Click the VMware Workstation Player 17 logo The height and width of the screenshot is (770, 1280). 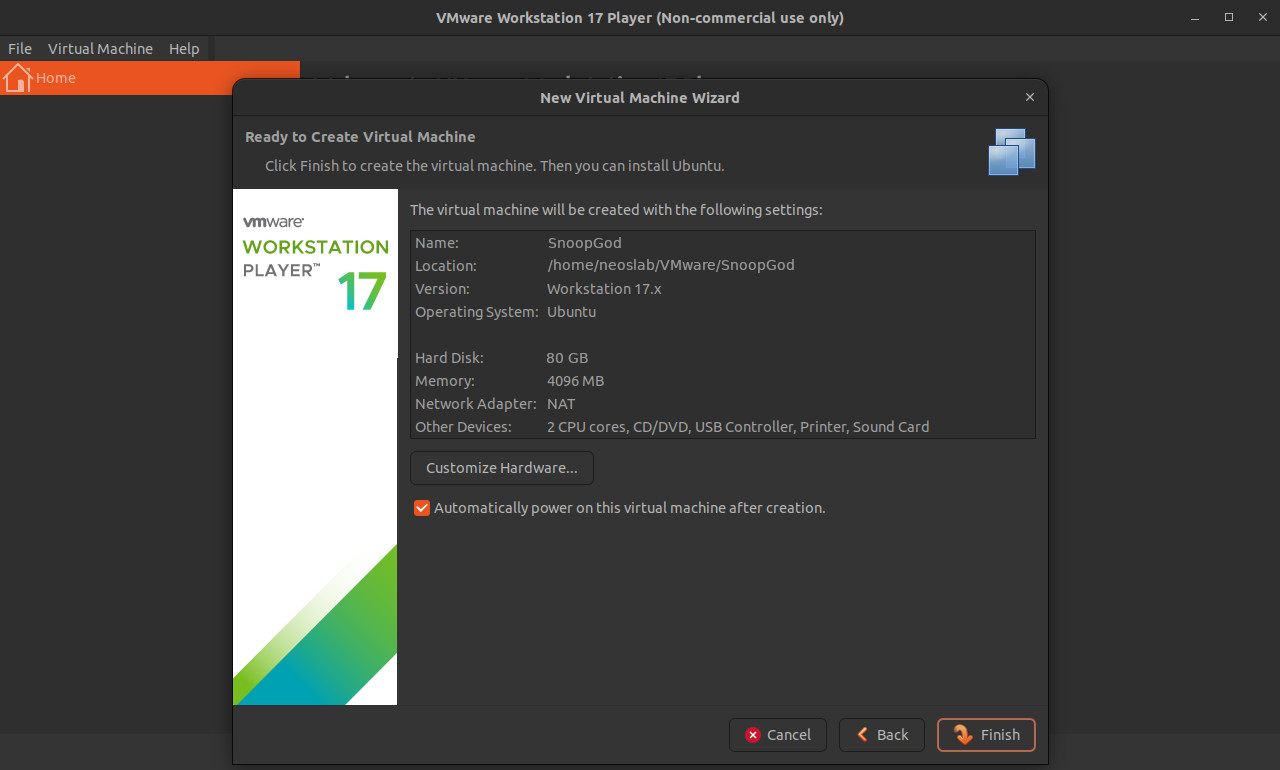[315, 262]
